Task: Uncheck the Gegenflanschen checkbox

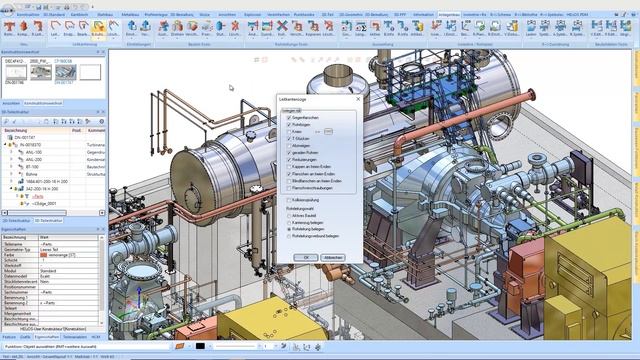Action: pyautogui.click(x=289, y=118)
